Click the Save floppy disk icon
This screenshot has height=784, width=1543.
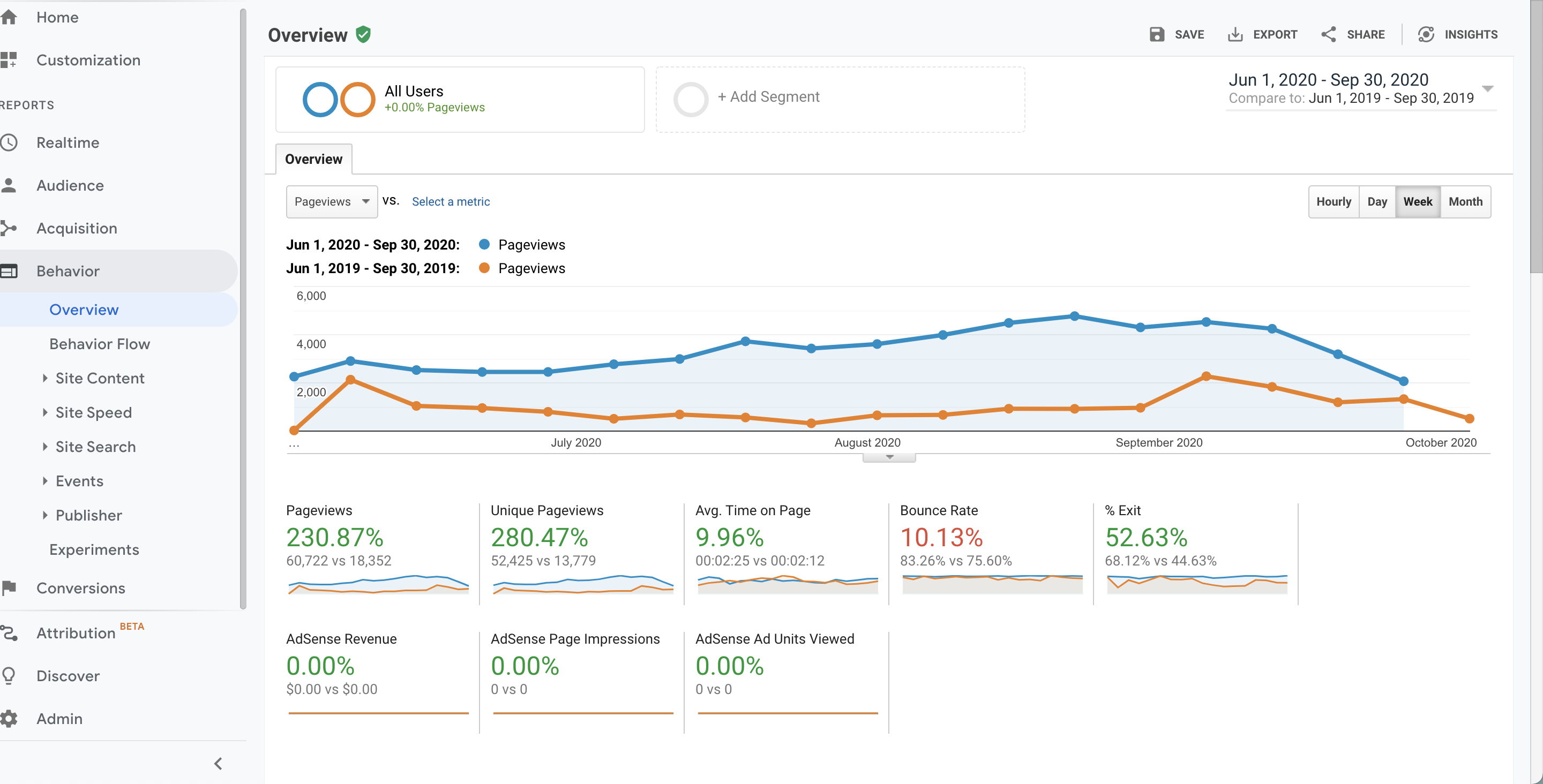(x=1157, y=35)
